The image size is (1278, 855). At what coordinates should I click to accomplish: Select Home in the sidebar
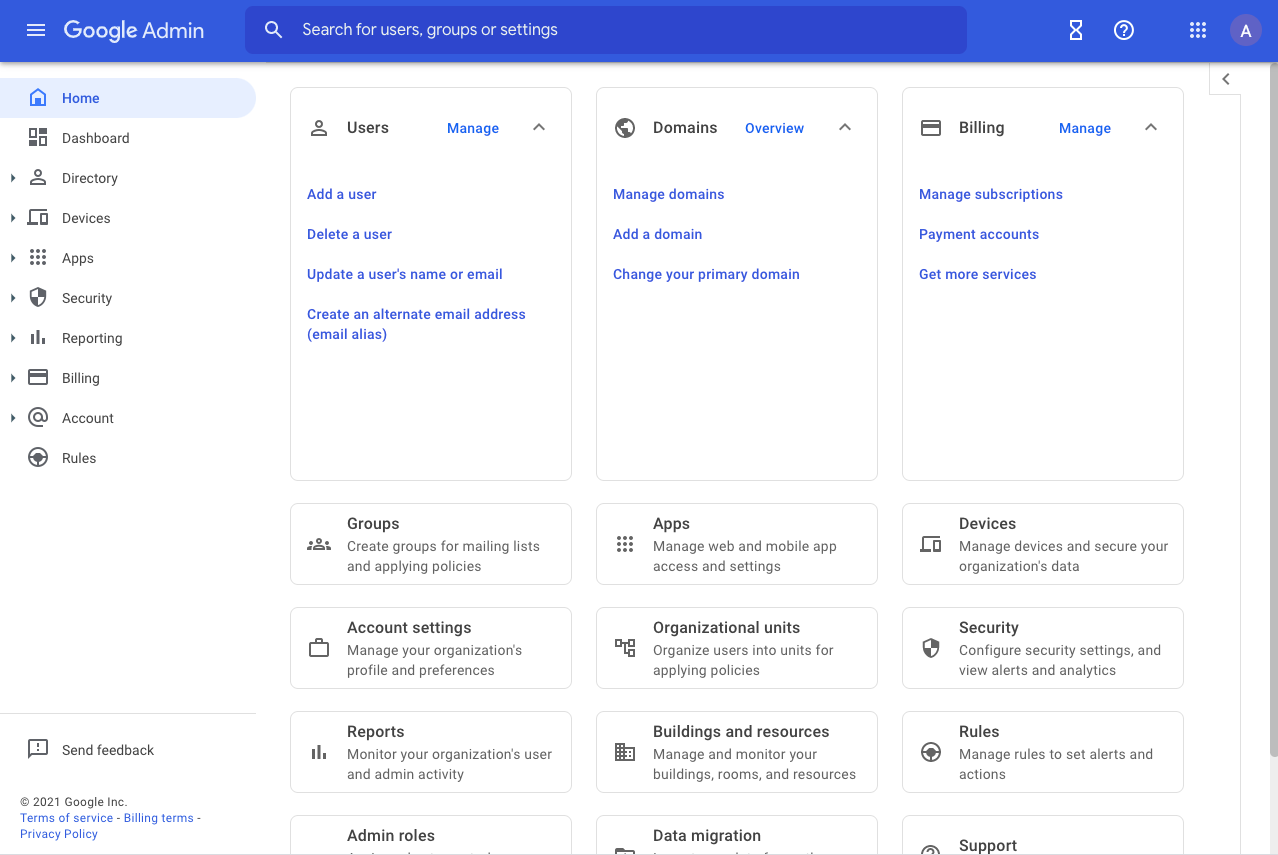point(128,98)
